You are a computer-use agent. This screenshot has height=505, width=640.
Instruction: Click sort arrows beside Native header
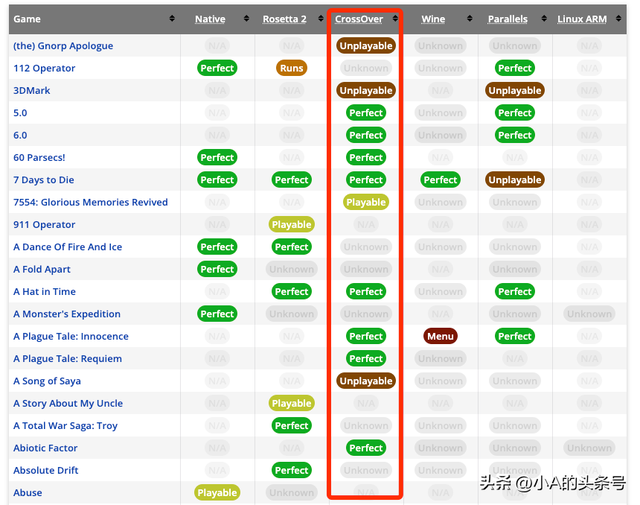246,18
